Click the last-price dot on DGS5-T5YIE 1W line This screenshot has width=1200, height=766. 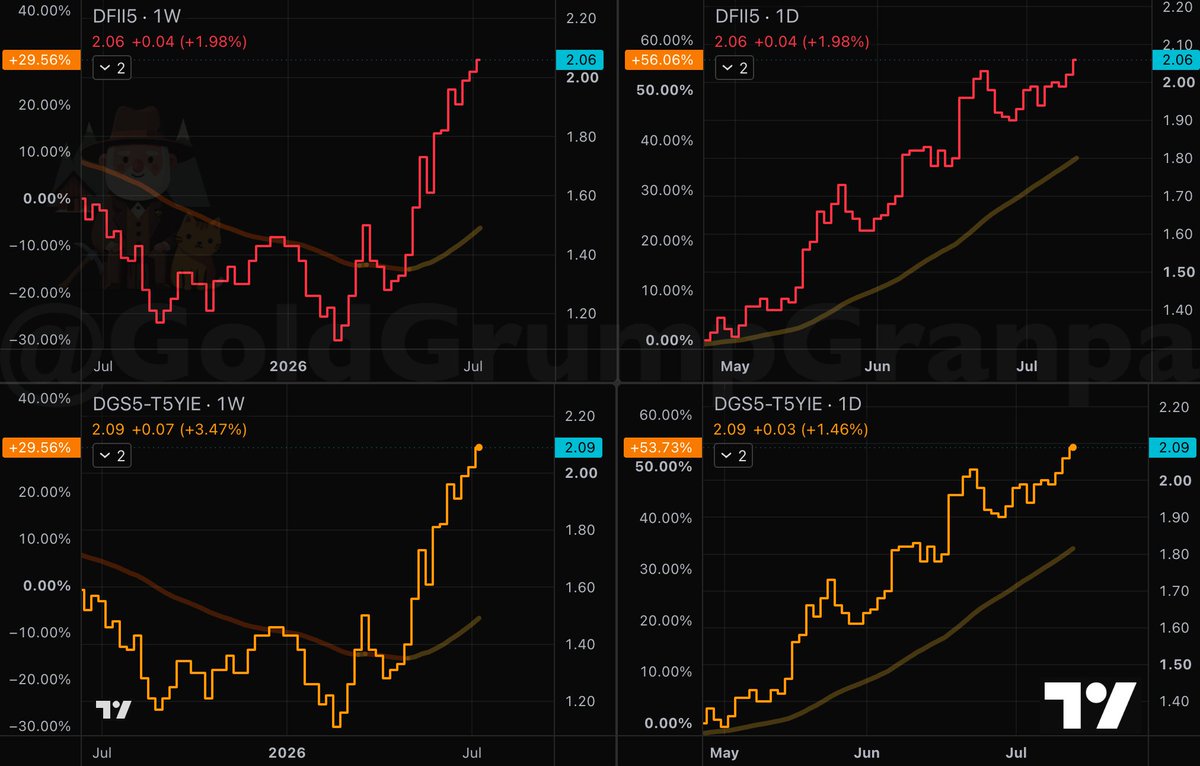[479, 448]
